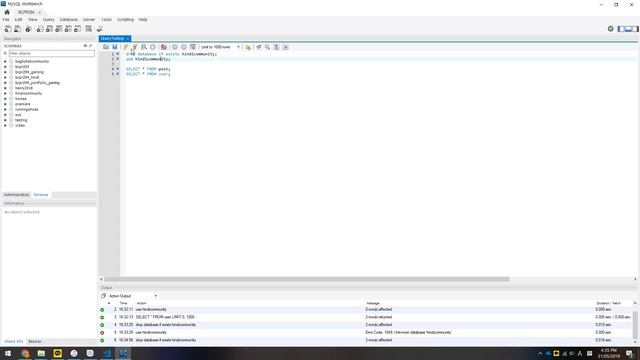This screenshot has height=360, width=640.
Task: Create a new SQL tab from main toolbar
Action: point(8,29)
